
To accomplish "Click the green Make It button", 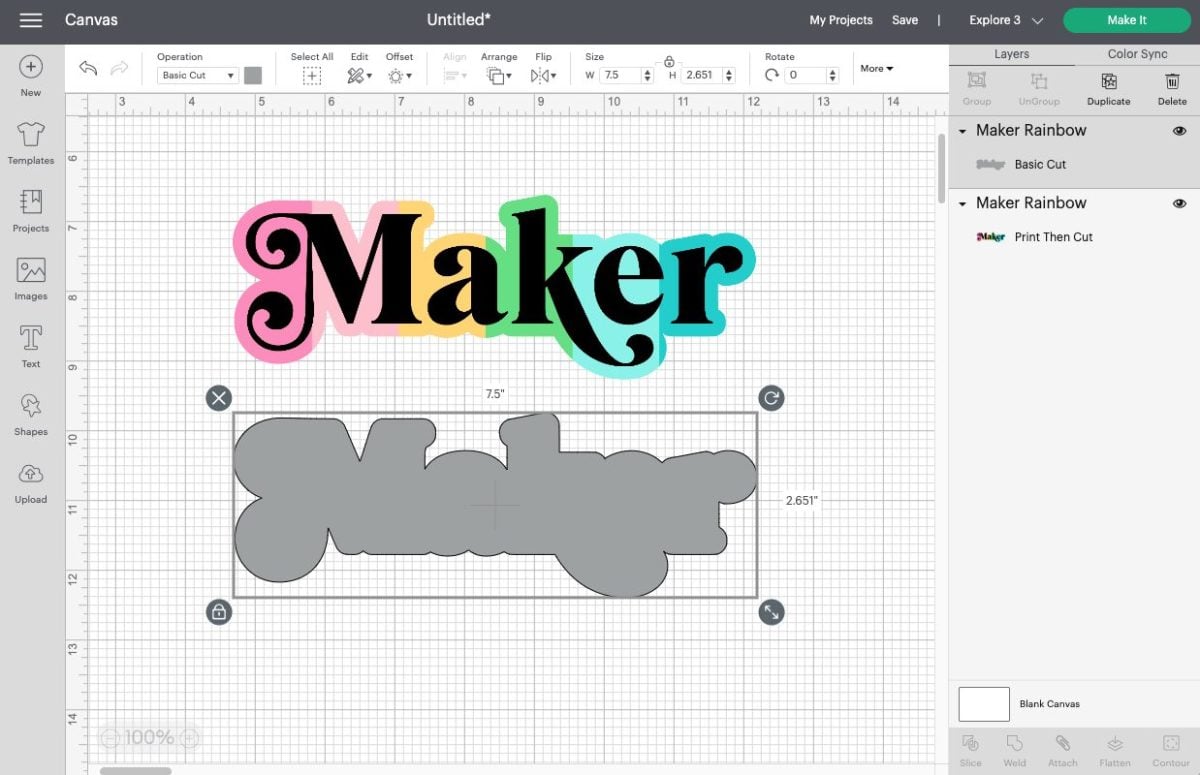I will coord(1127,20).
